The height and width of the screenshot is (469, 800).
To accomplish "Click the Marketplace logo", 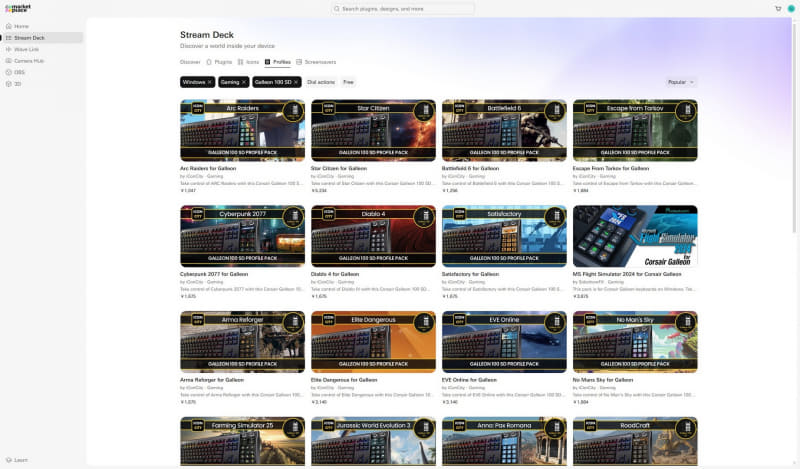I will [x=18, y=8].
